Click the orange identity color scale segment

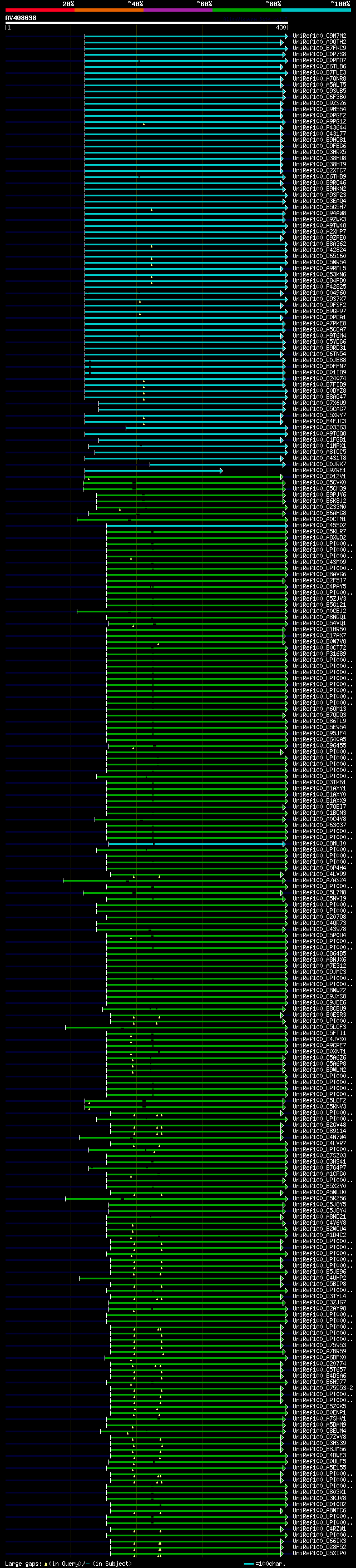109,10
